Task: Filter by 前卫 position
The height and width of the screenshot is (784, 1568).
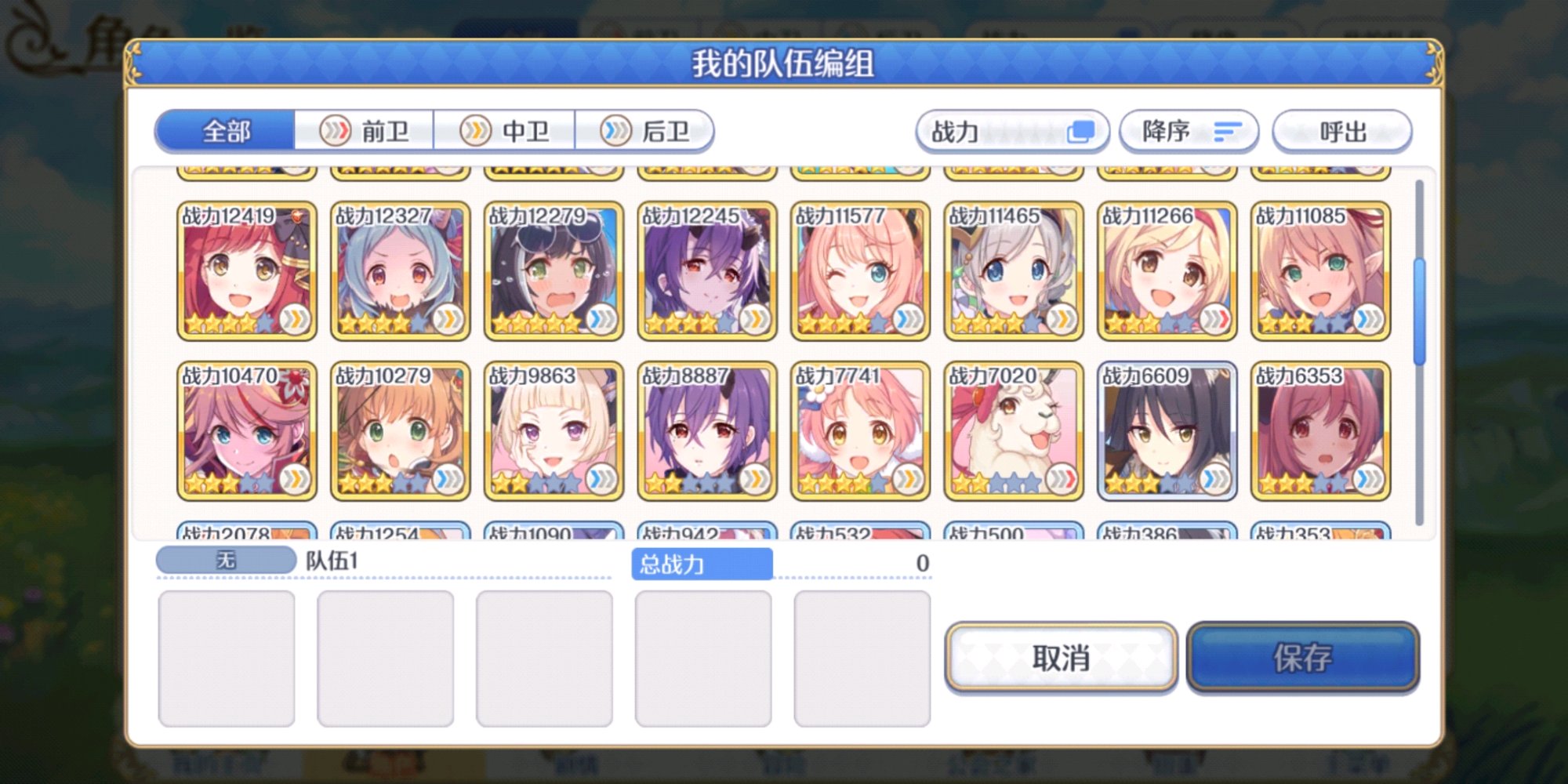Action: click(x=365, y=131)
